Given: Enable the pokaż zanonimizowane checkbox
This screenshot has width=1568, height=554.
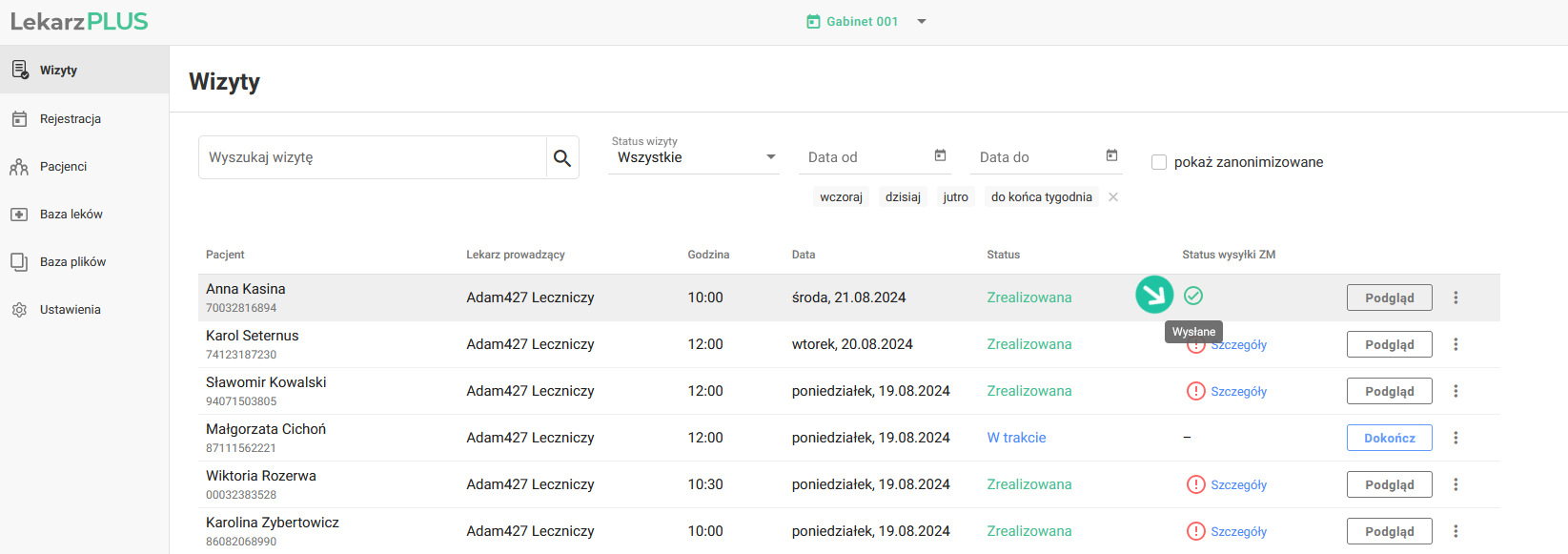Looking at the screenshot, I should pos(1159,162).
